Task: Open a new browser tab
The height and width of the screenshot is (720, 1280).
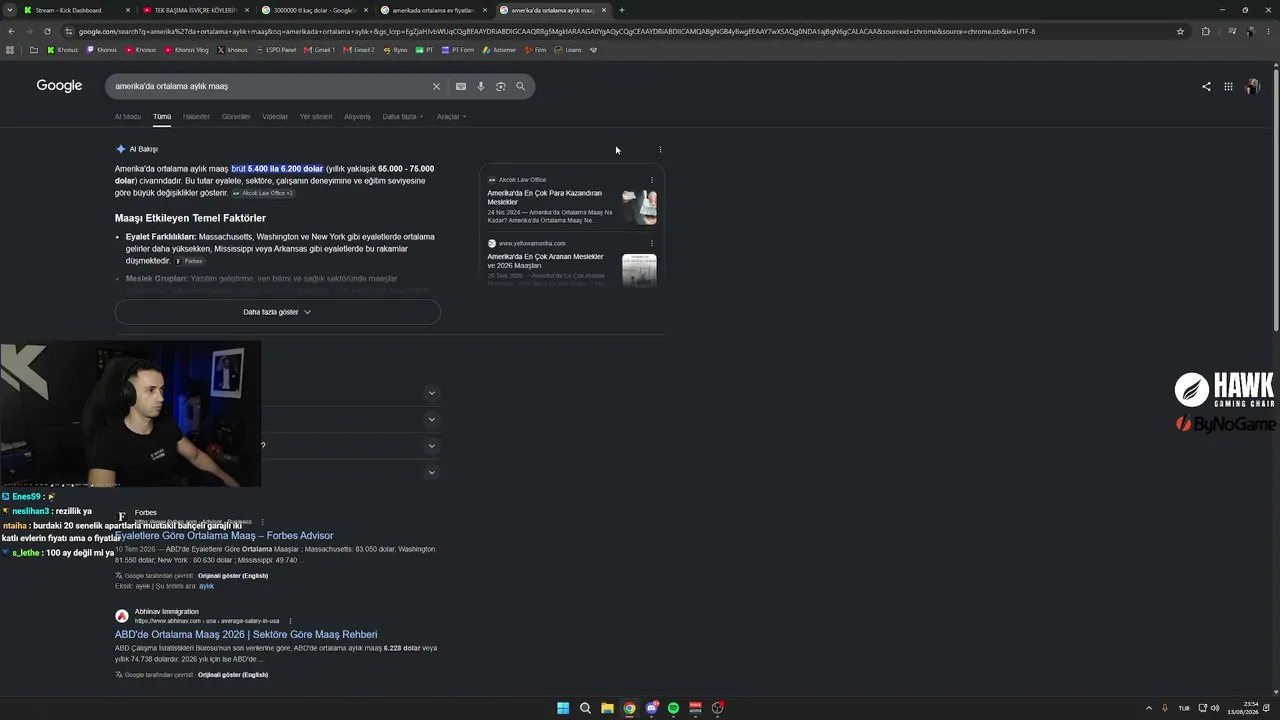Action: (622, 10)
